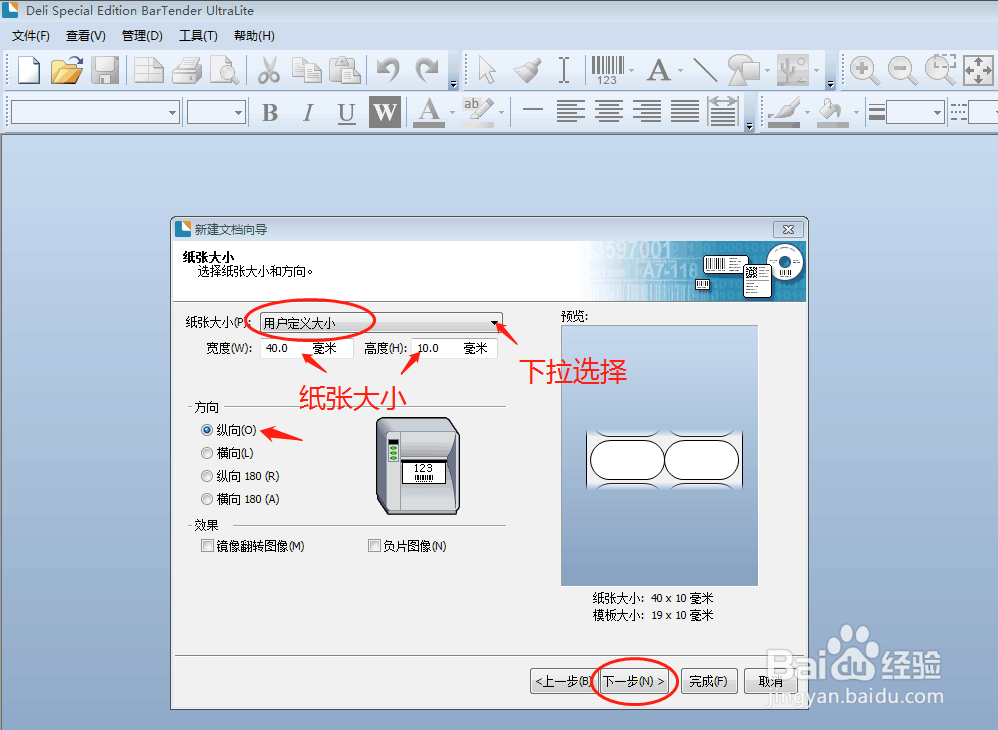Select the text cursor I-beam tool
998x730 pixels.
[x=564, y=70]
